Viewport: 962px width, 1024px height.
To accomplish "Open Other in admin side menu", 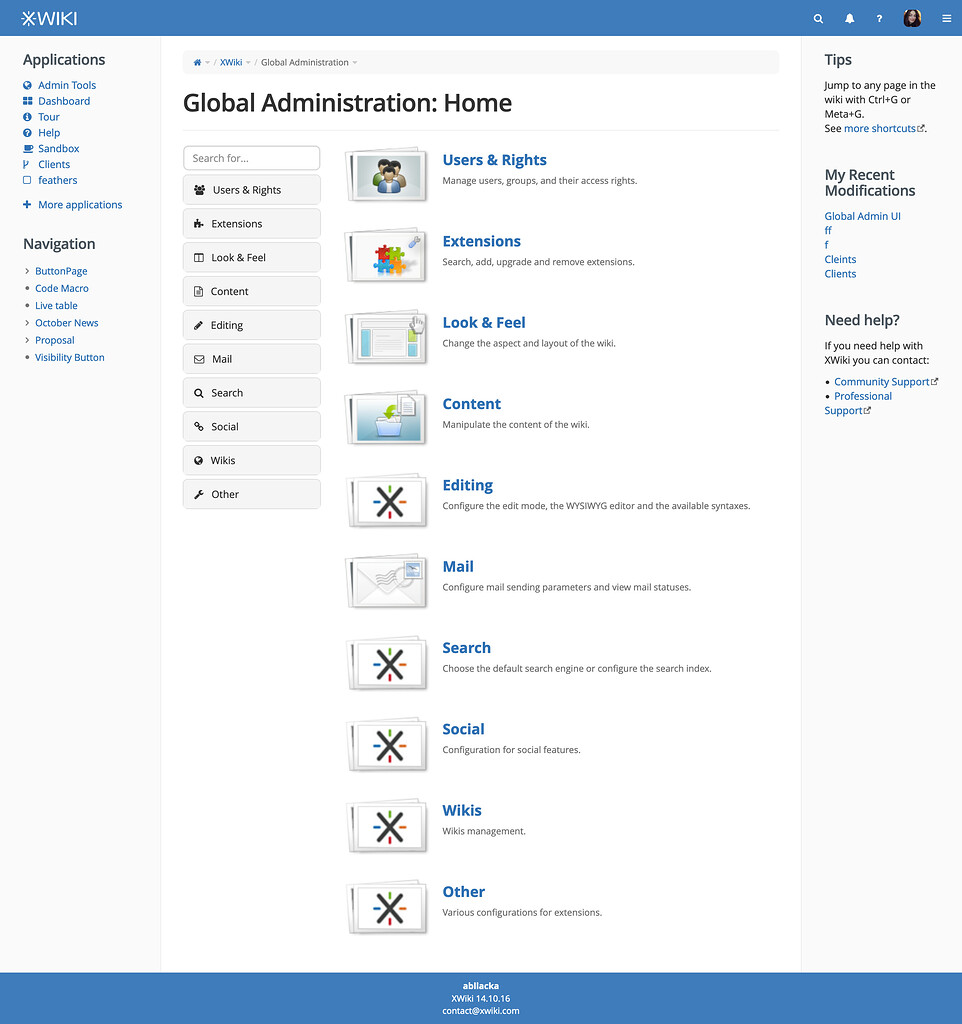I will coord(251,494).
